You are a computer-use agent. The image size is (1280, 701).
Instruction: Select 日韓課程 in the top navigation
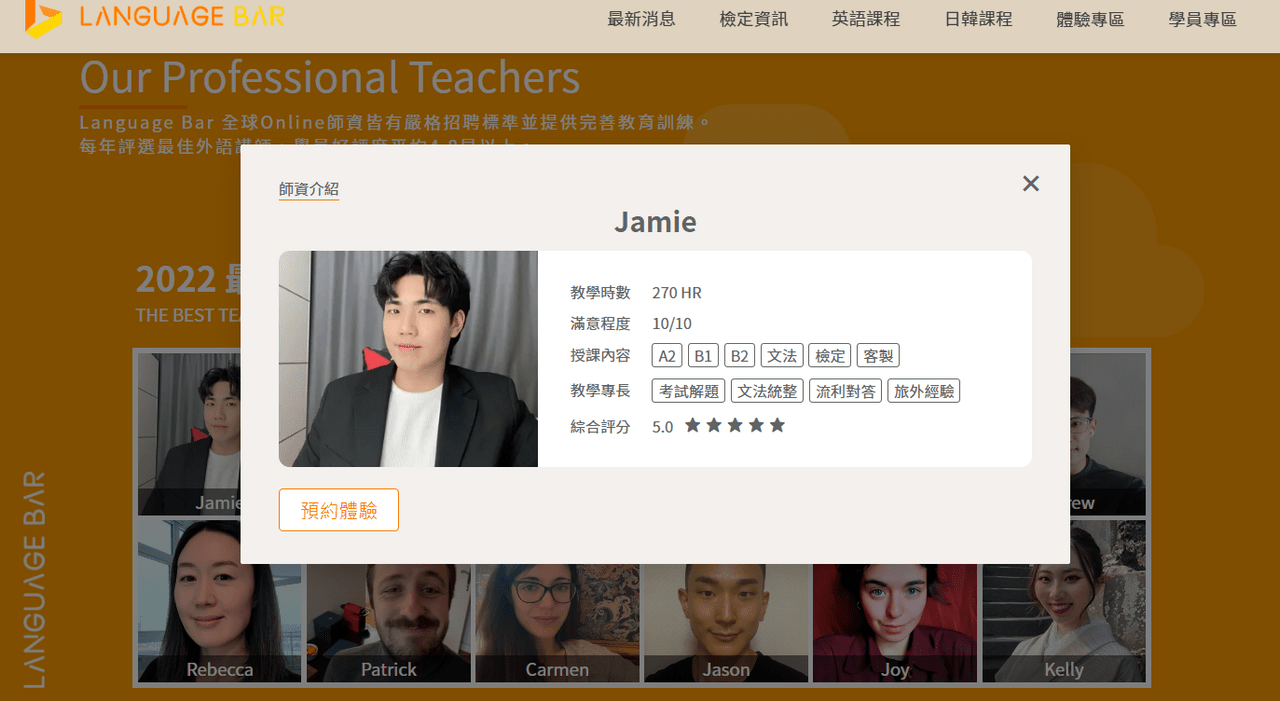(977, 18)
